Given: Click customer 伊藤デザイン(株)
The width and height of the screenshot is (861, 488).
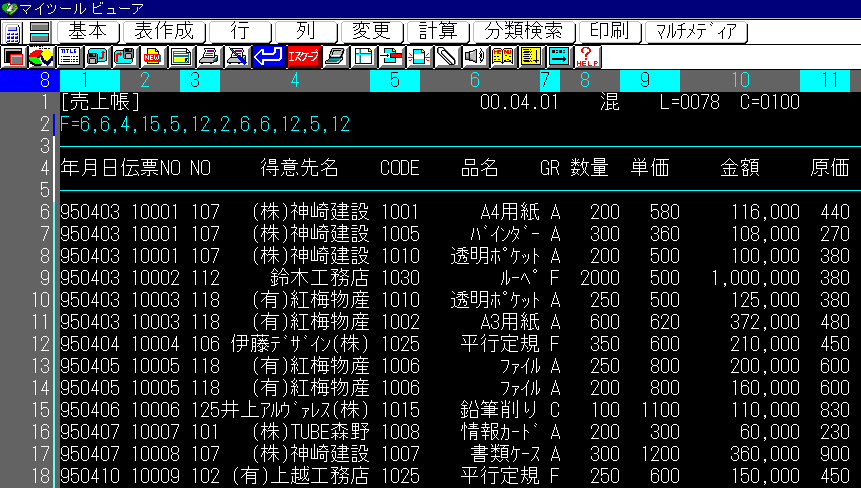Looking at the screenshot, I should click(299, 344).
